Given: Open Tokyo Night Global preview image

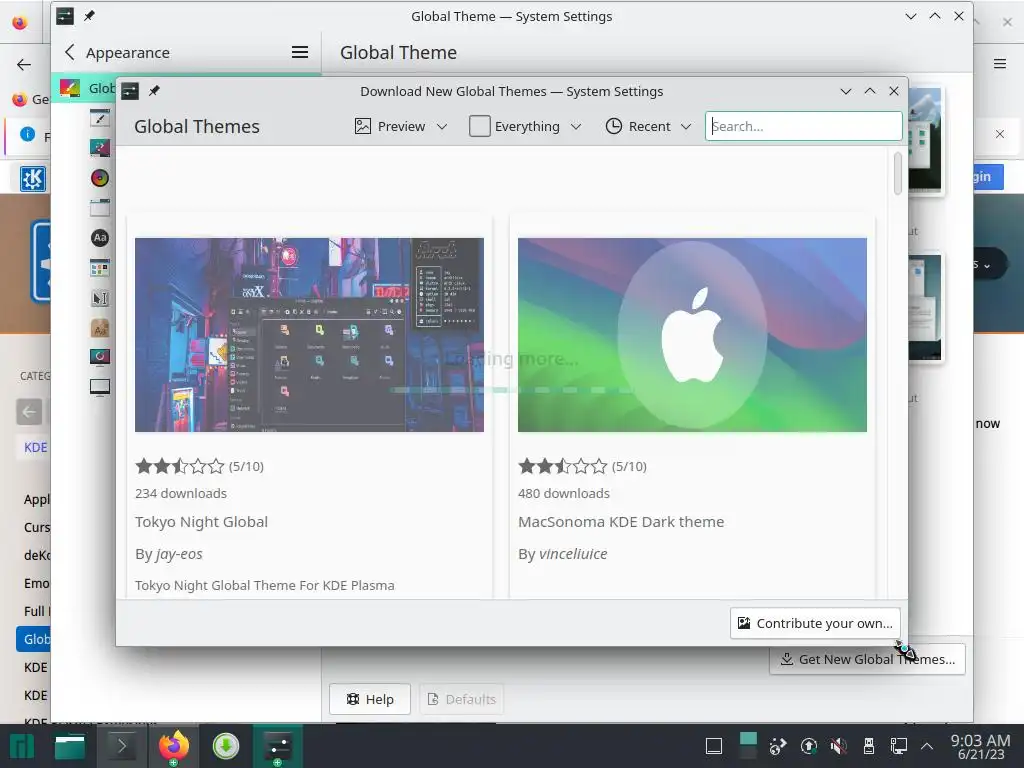Looking at the screenshot, I should [310, 334].
